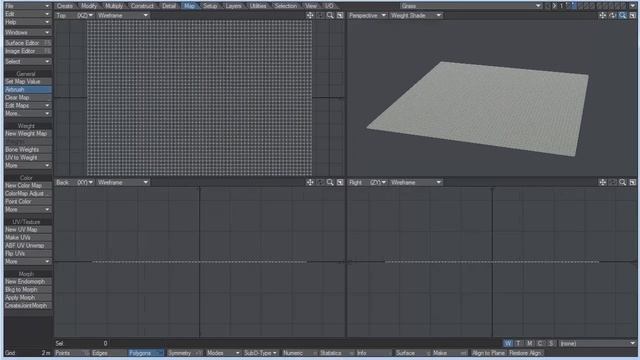Click zoom magnifier icon in Top viewport

[330, 16]
